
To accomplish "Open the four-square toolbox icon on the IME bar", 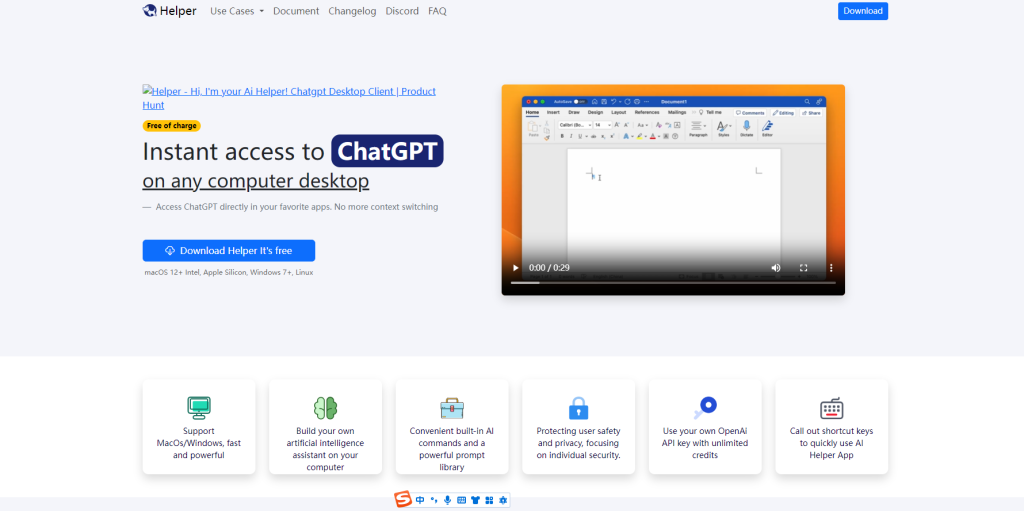I will click(489, 501).
